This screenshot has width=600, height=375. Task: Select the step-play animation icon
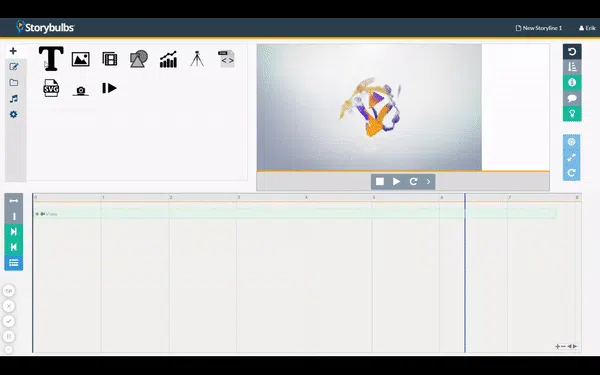[109, 88]
